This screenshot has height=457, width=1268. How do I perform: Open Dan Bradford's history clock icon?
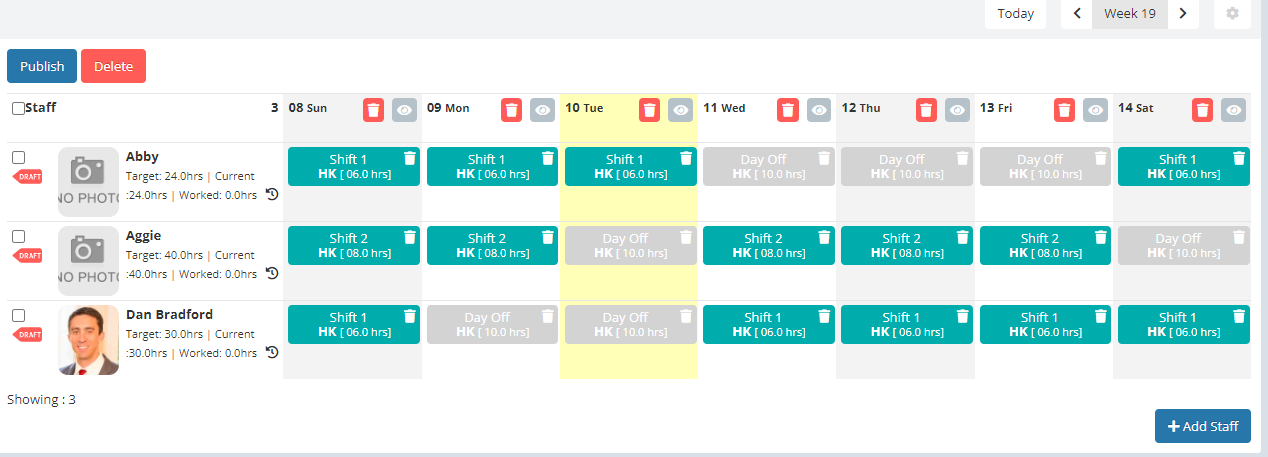click(271, 352)
